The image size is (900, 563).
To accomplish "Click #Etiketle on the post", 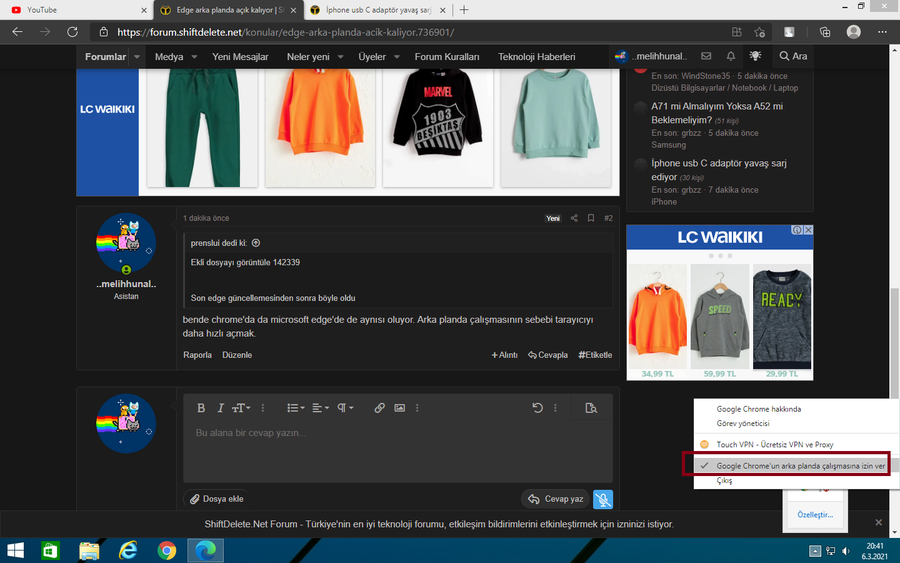I will click(595, 355).
